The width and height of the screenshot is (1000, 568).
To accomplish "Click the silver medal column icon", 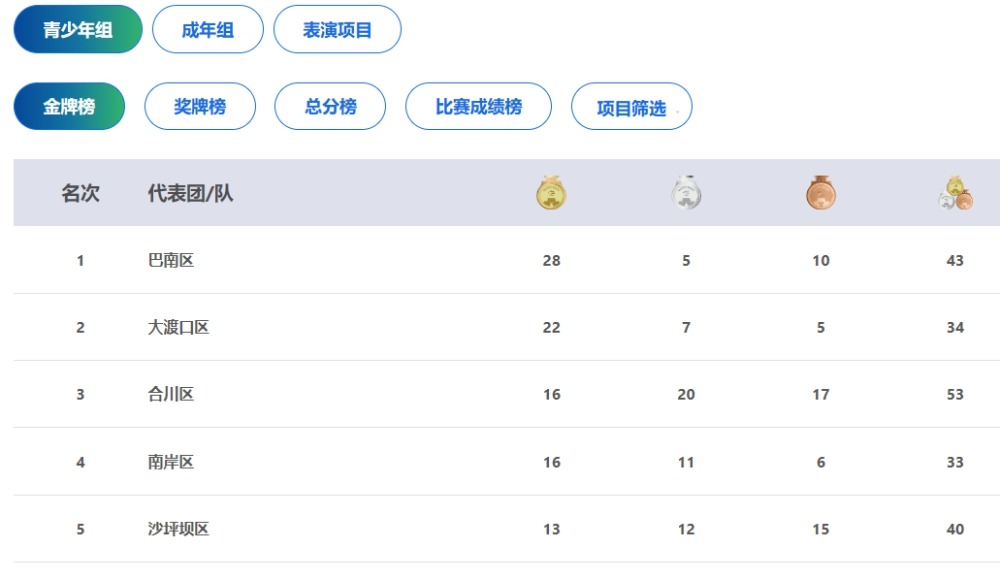I will [686, 193].
